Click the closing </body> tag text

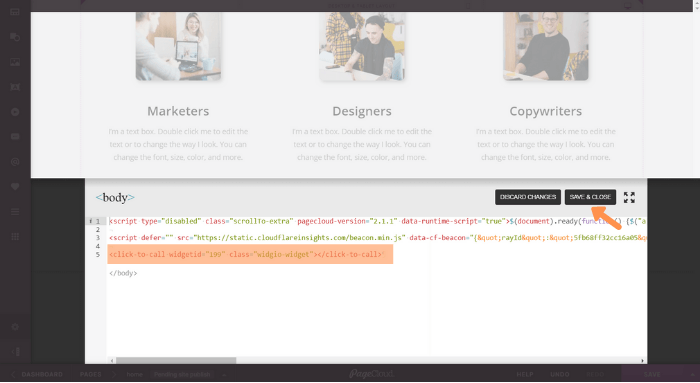point(123,273)
